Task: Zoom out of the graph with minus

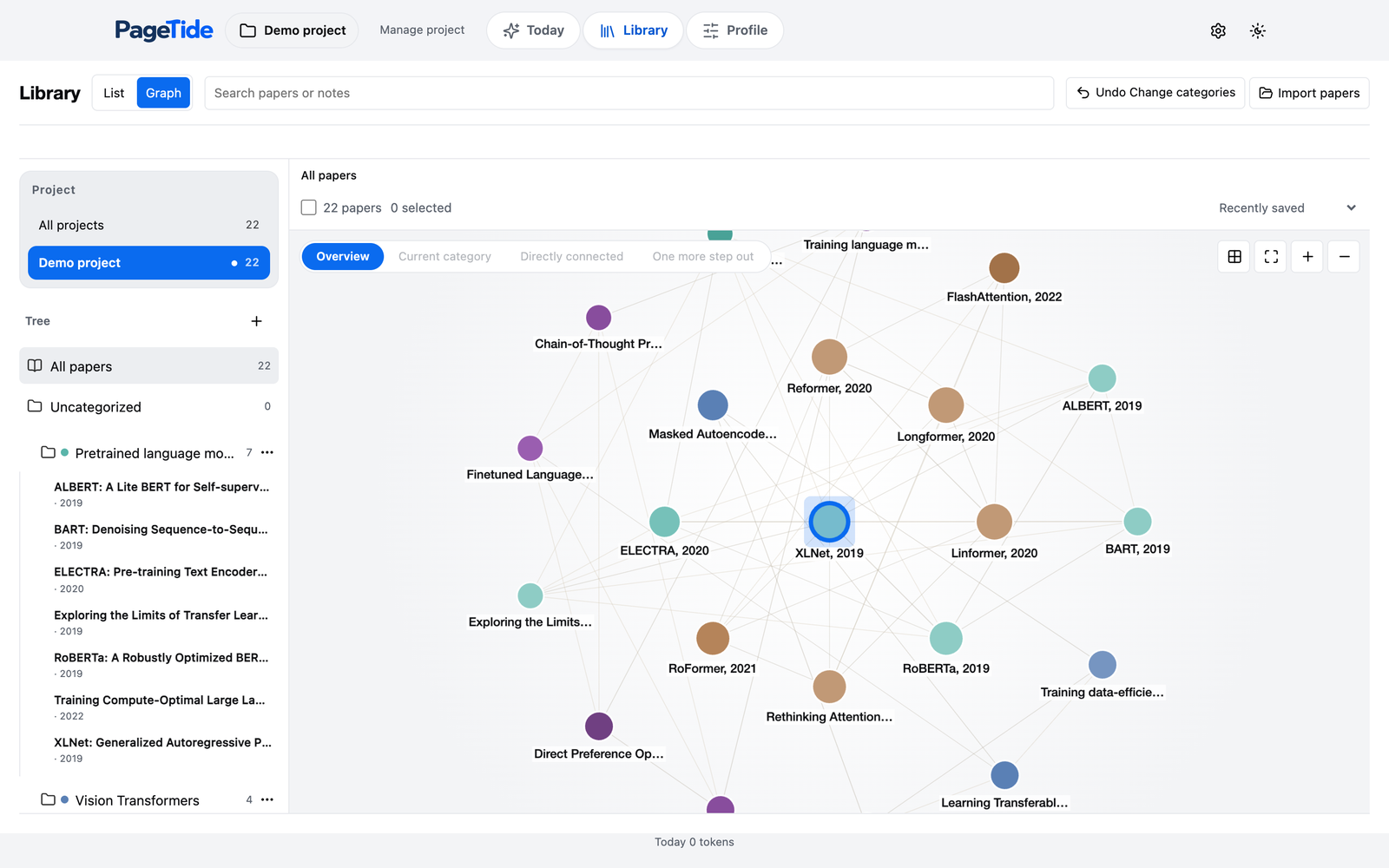Action: pos(1344,256)
